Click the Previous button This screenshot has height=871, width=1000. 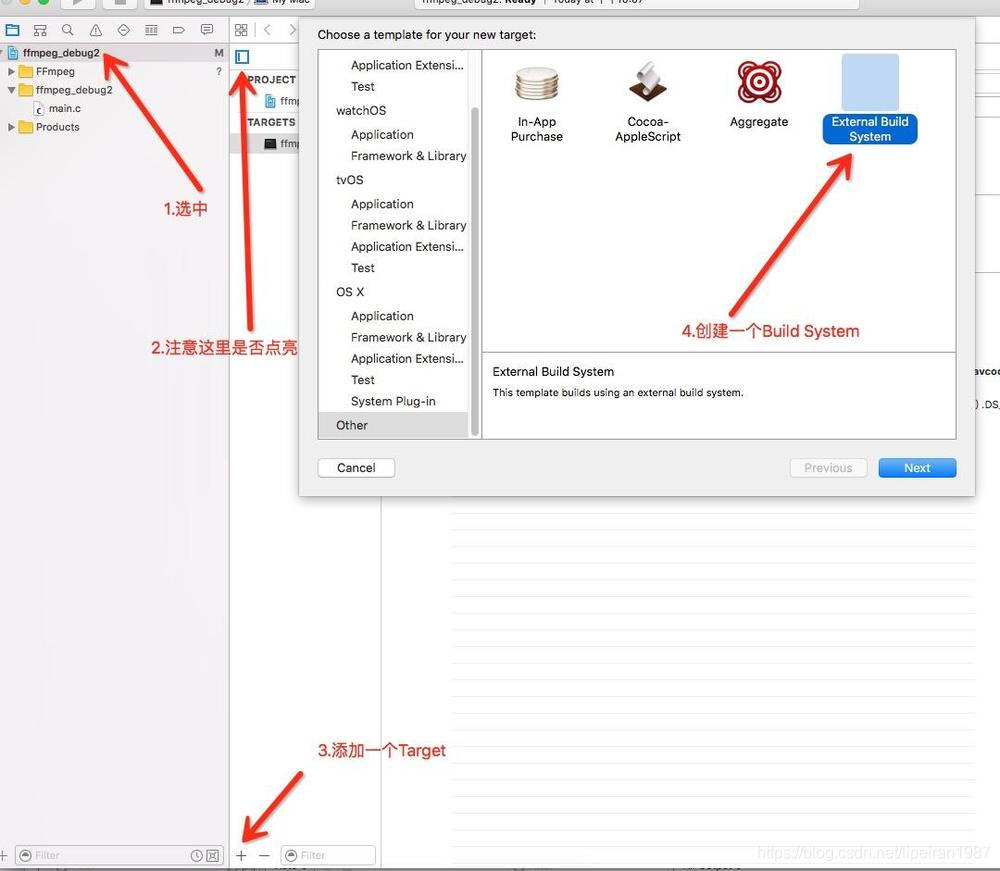pos(828,468)
